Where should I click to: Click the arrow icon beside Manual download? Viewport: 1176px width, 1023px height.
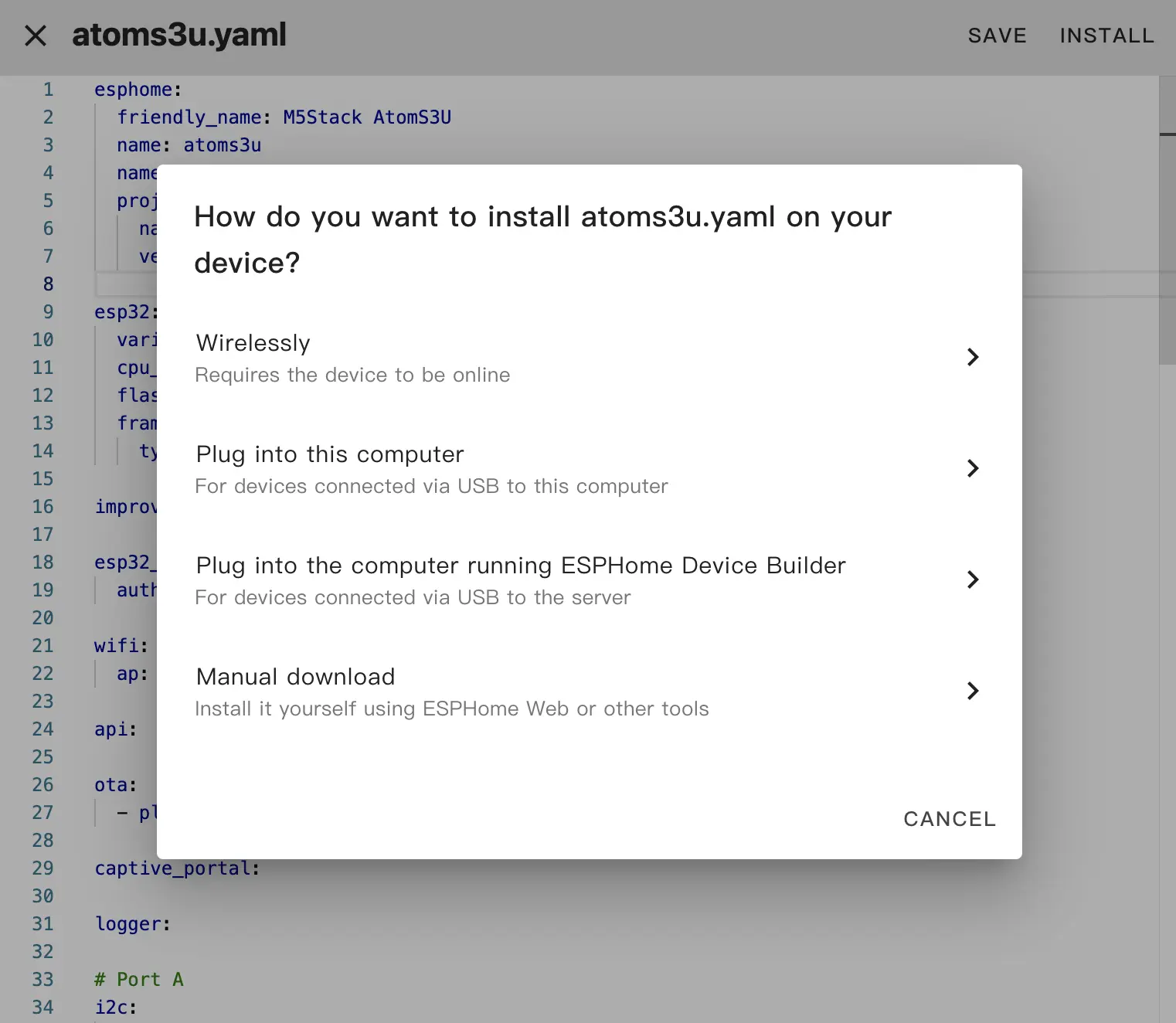coord(973,691)
